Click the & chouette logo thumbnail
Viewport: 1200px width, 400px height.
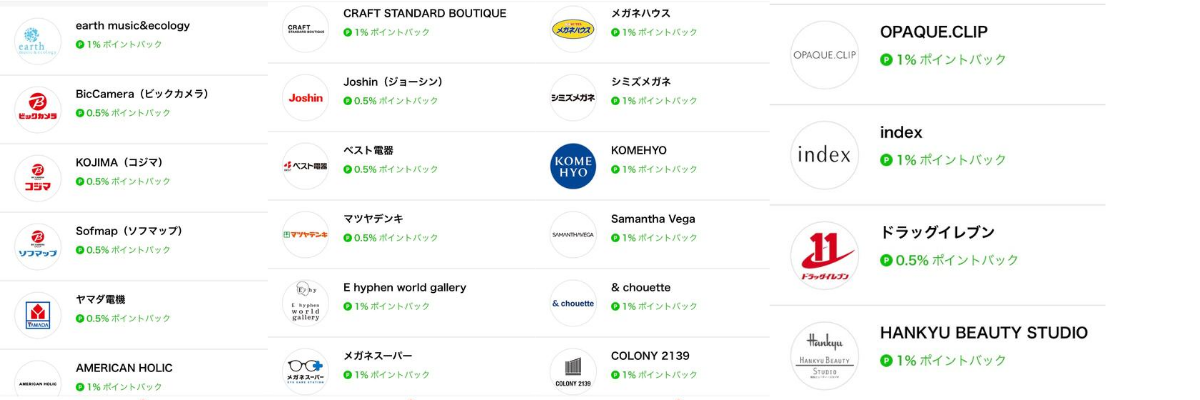(x=573, y=303)
